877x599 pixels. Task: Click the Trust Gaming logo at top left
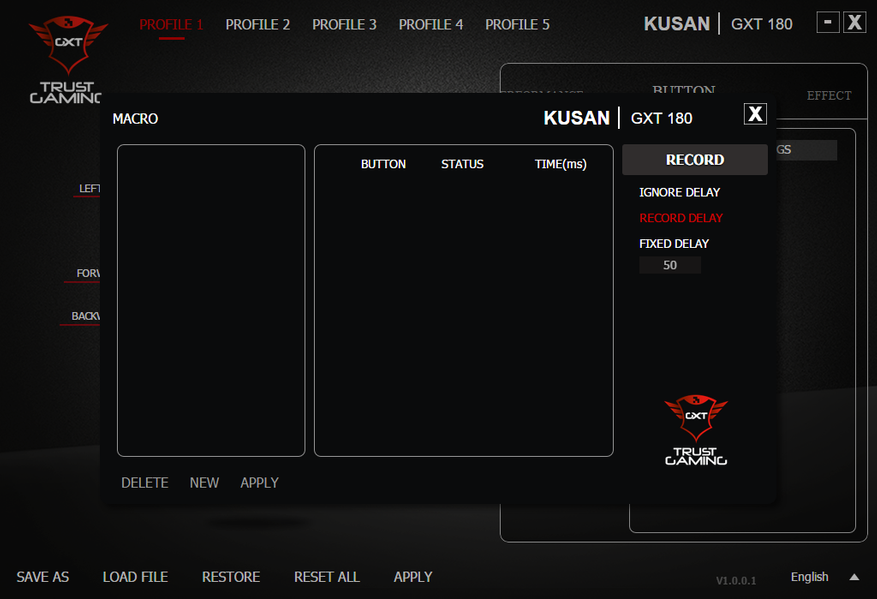point(68,59)
